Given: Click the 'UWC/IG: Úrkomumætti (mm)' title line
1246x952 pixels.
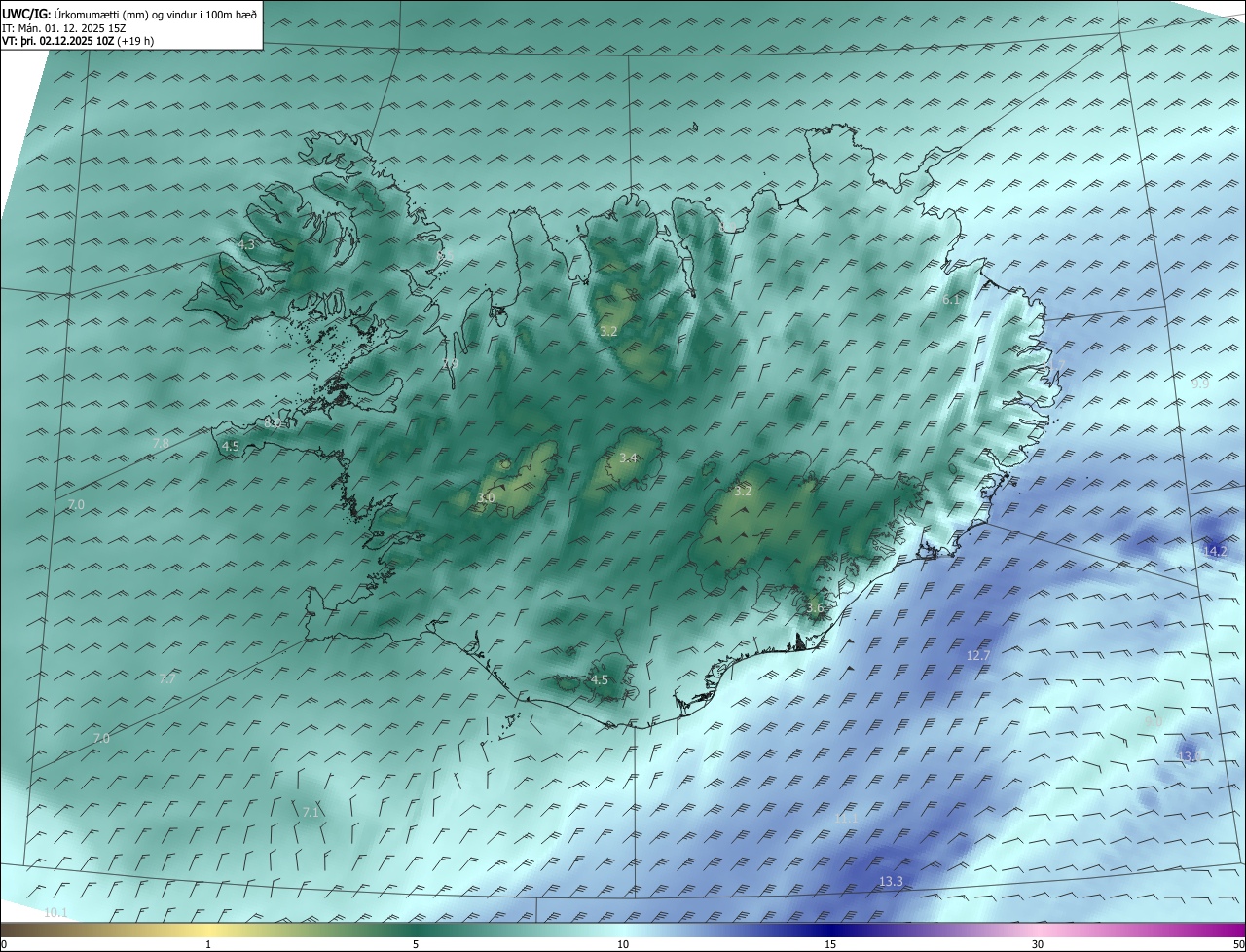Looking at the screenshot, I should 130,15.
